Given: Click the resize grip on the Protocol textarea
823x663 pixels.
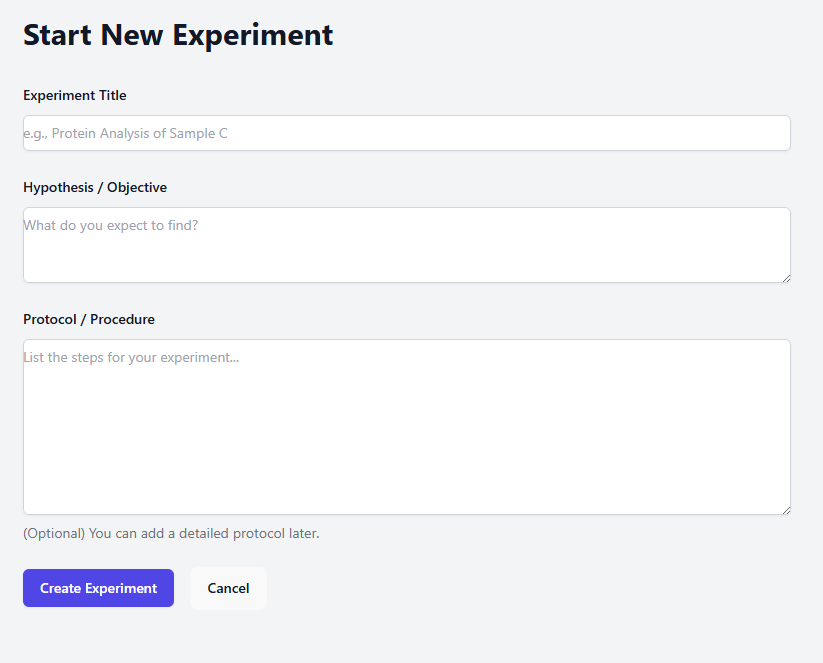Looking at the screenshot, I should coord(785,509).
